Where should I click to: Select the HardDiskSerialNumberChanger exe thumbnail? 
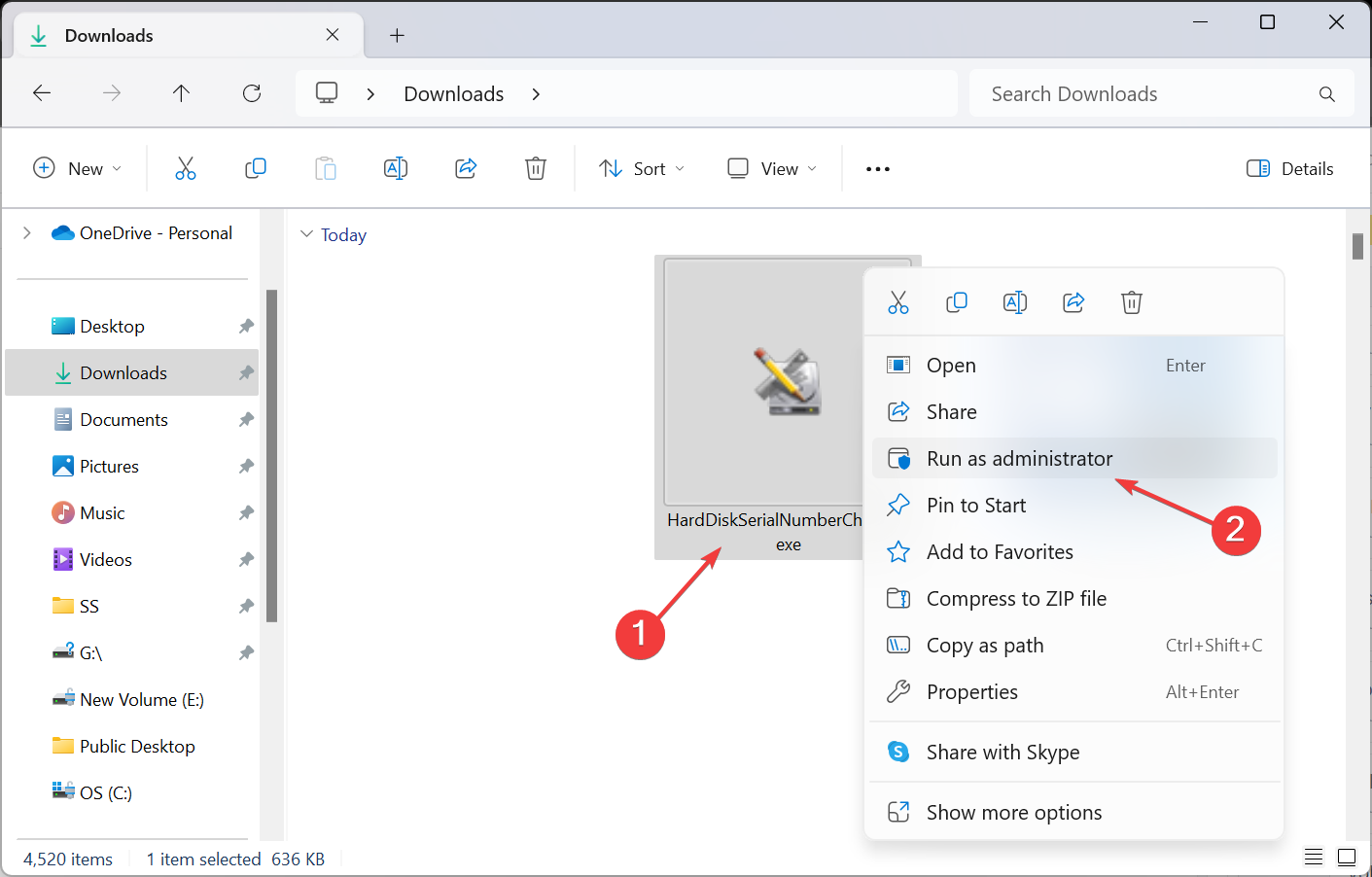pyautogui.click(x=788, y=381)
